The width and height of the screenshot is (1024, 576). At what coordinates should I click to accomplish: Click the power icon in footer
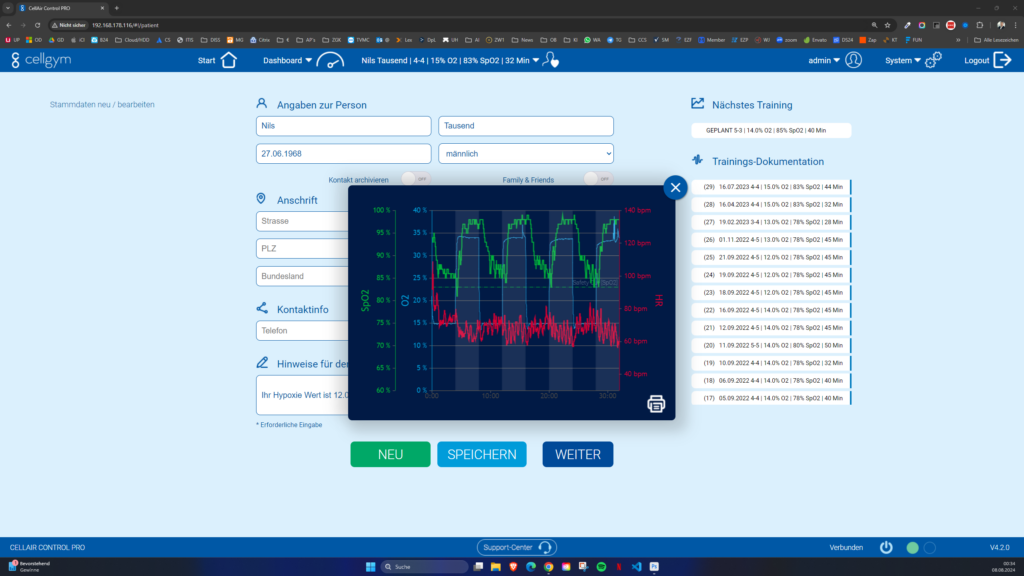(885, 548)
